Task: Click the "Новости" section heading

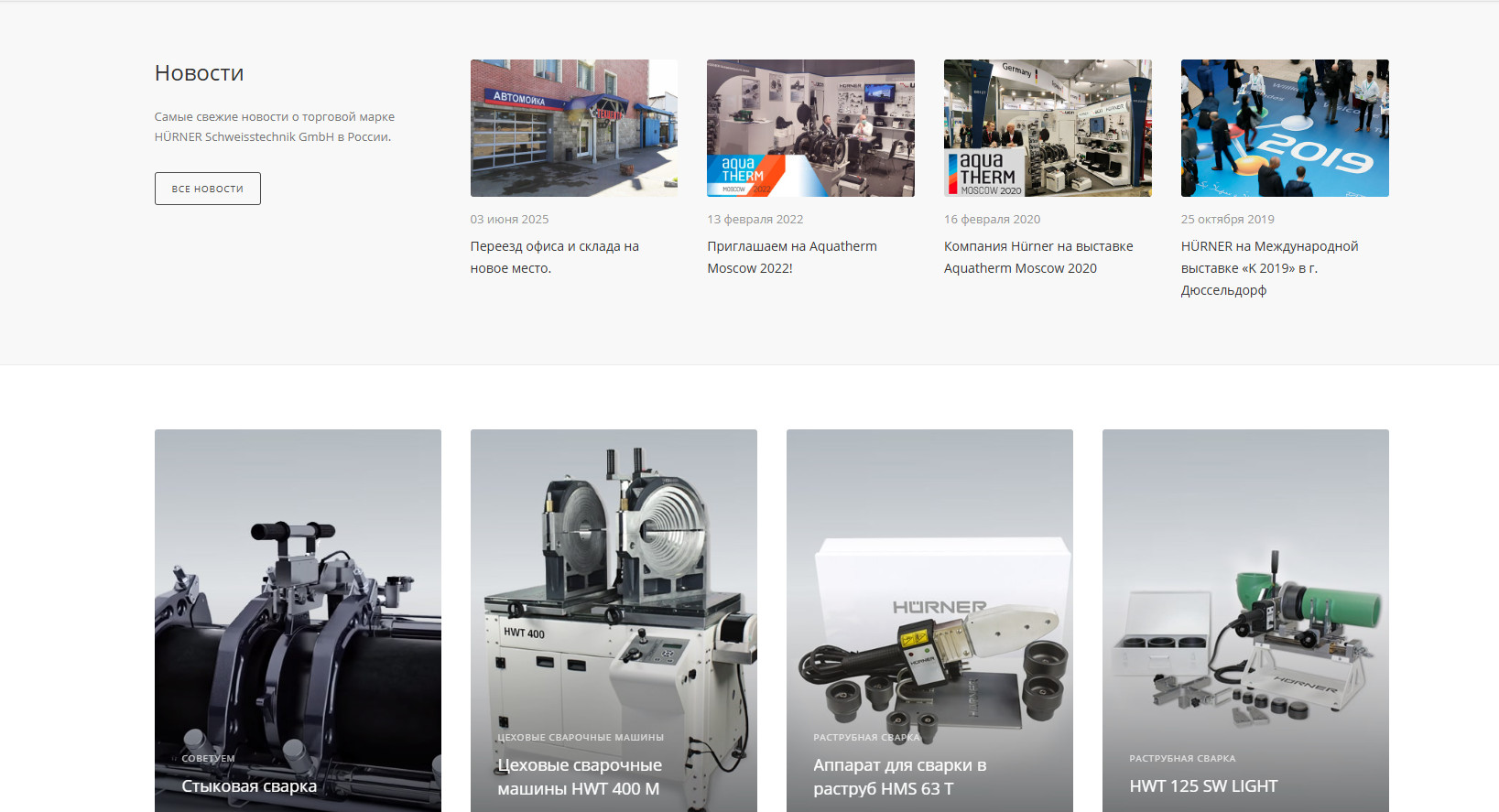Action: pos(199,73)
